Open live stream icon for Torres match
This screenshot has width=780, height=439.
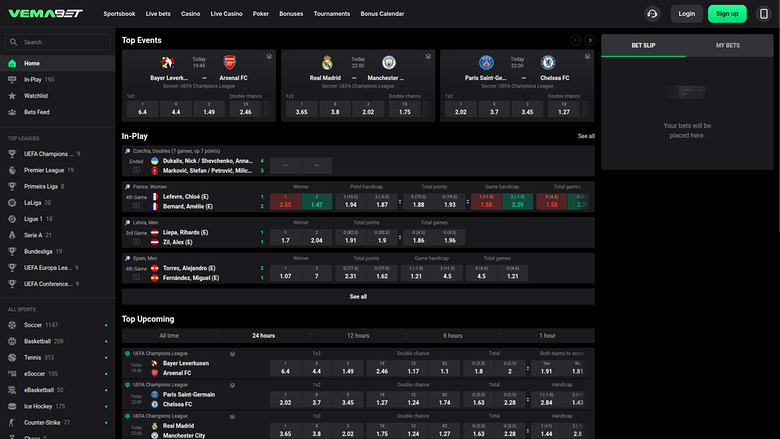[136, 277]
